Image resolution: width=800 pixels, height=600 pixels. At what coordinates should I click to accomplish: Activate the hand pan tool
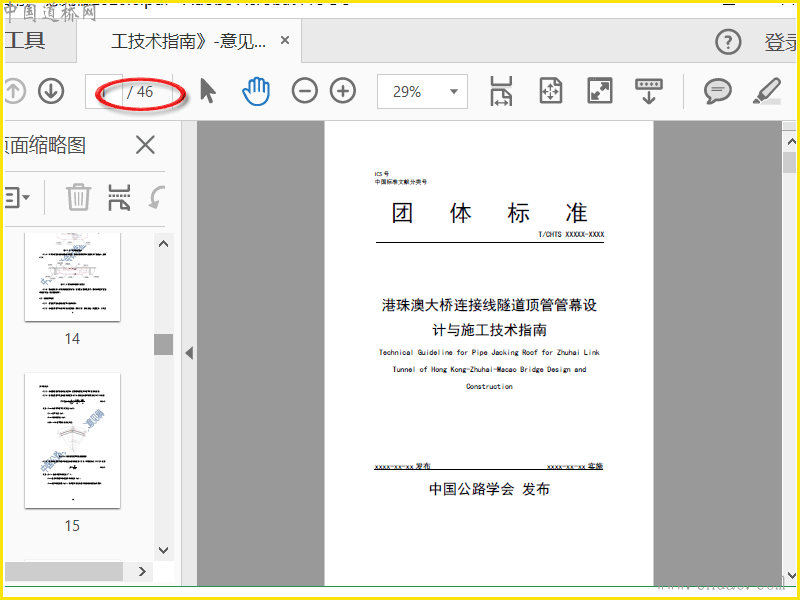pyautogui.click(x=256, y=91)
